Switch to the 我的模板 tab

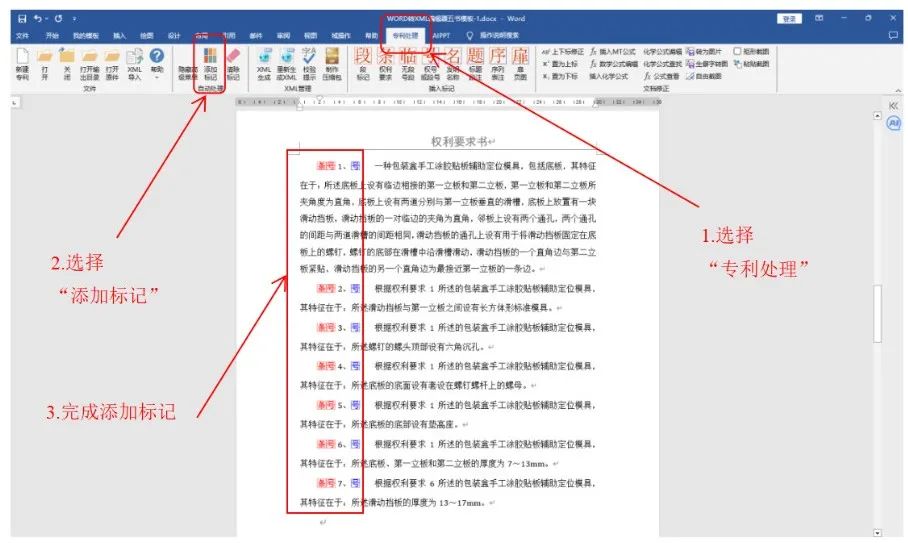point(86,36)
